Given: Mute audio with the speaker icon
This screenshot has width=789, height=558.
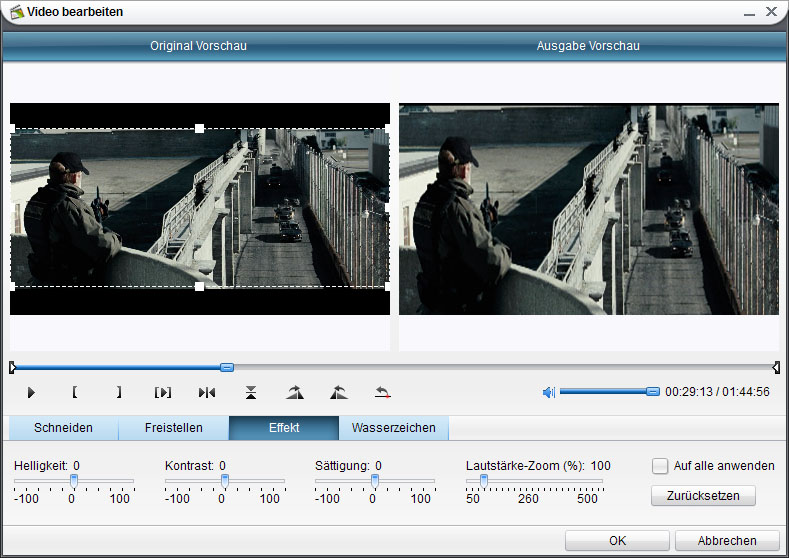Looking at the screenshot, I should point(548,392).
